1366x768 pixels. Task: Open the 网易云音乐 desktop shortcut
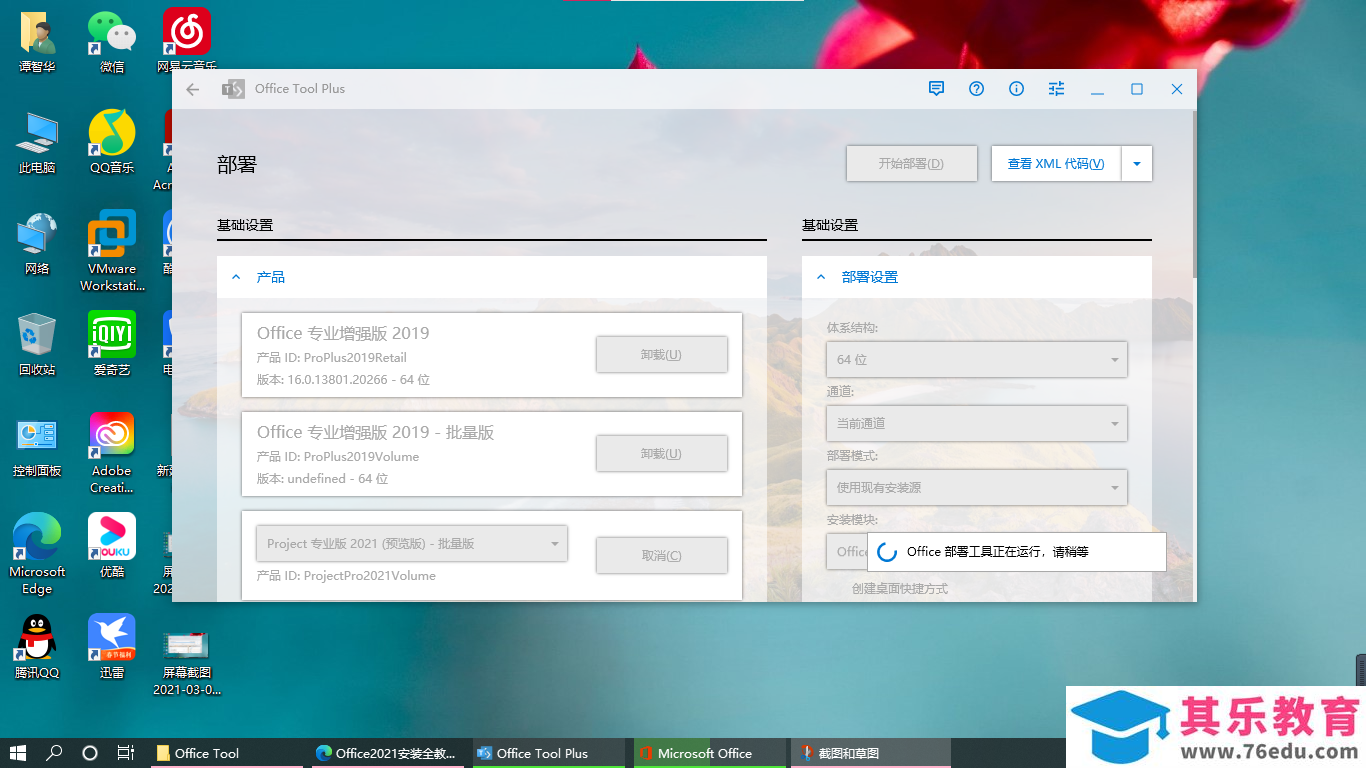point(187,41)
